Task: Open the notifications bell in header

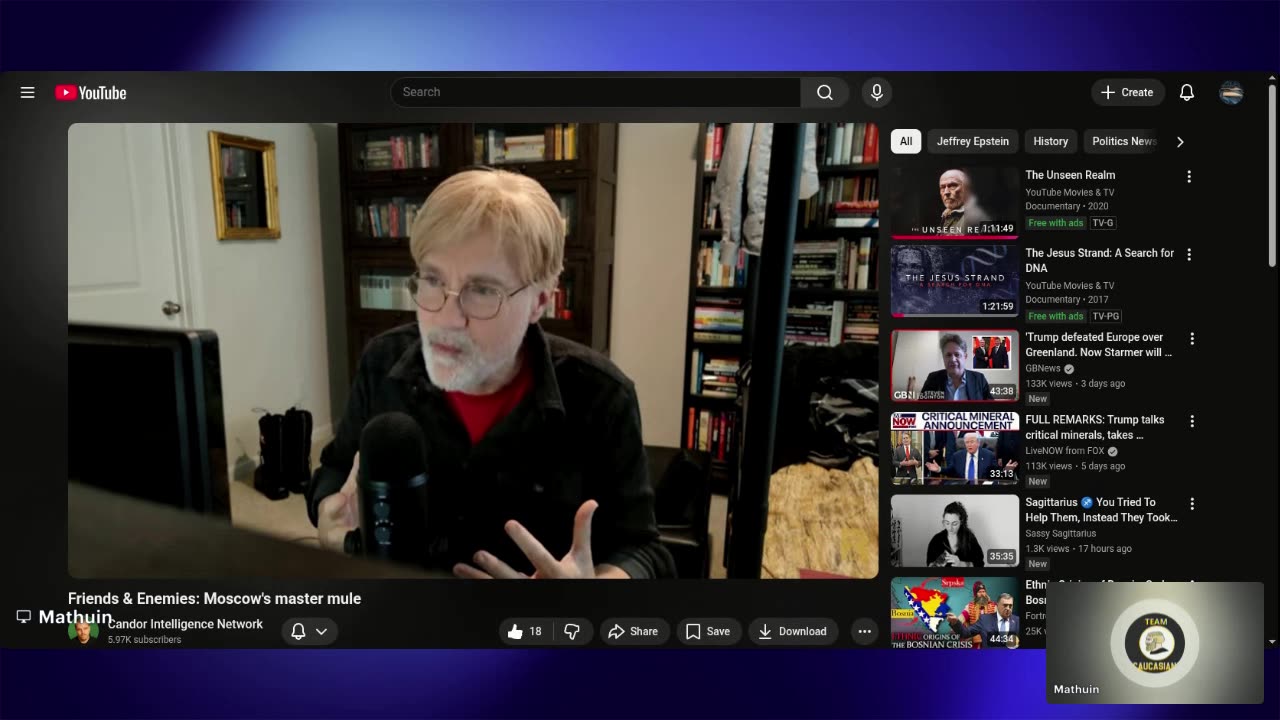Action: click(1187, 92)
